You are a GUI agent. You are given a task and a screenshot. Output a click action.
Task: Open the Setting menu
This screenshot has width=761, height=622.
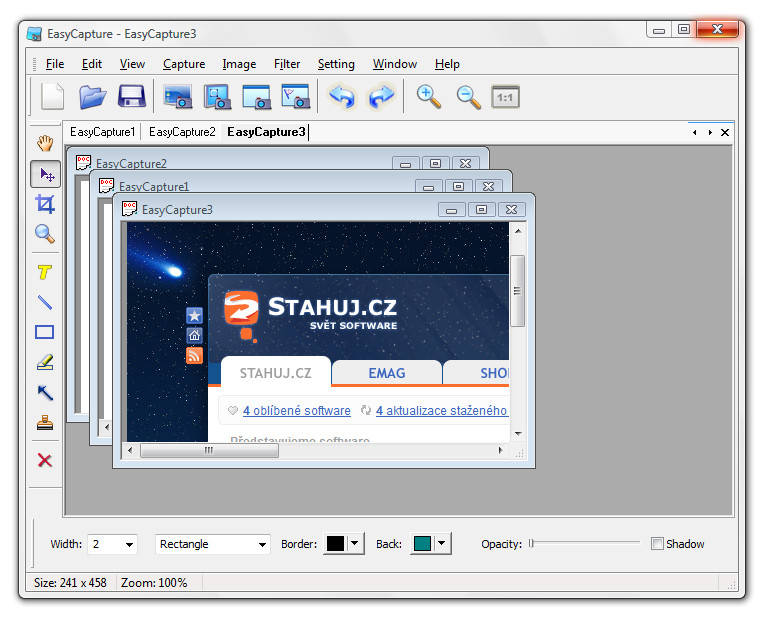[336, 64]
